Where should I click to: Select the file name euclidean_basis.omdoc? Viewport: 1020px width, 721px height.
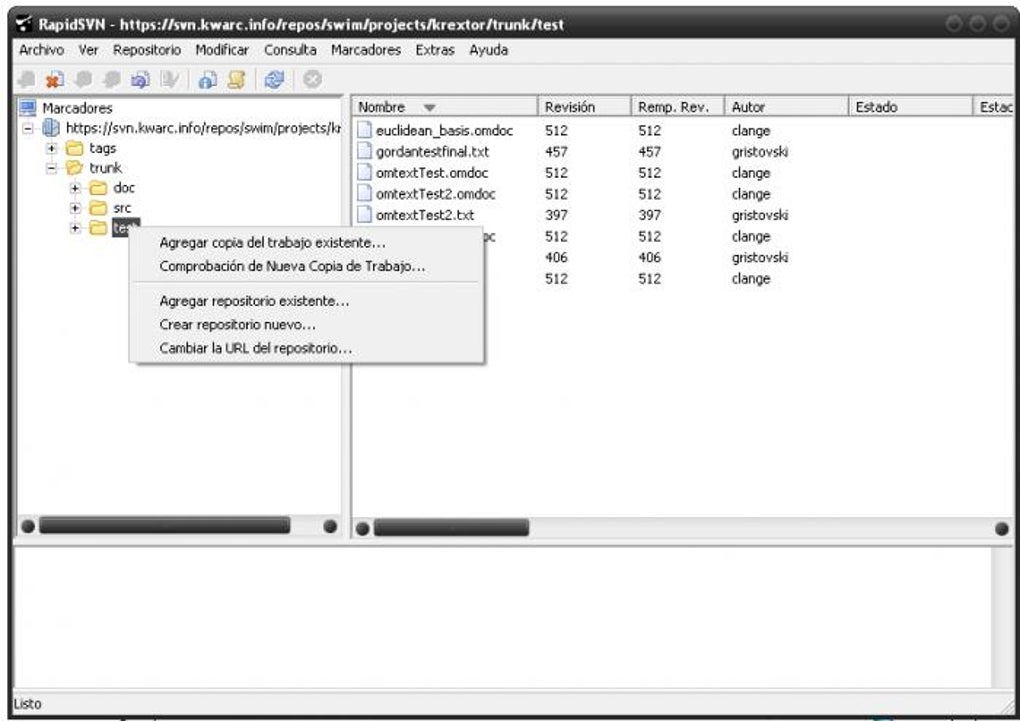click(444, 131)
